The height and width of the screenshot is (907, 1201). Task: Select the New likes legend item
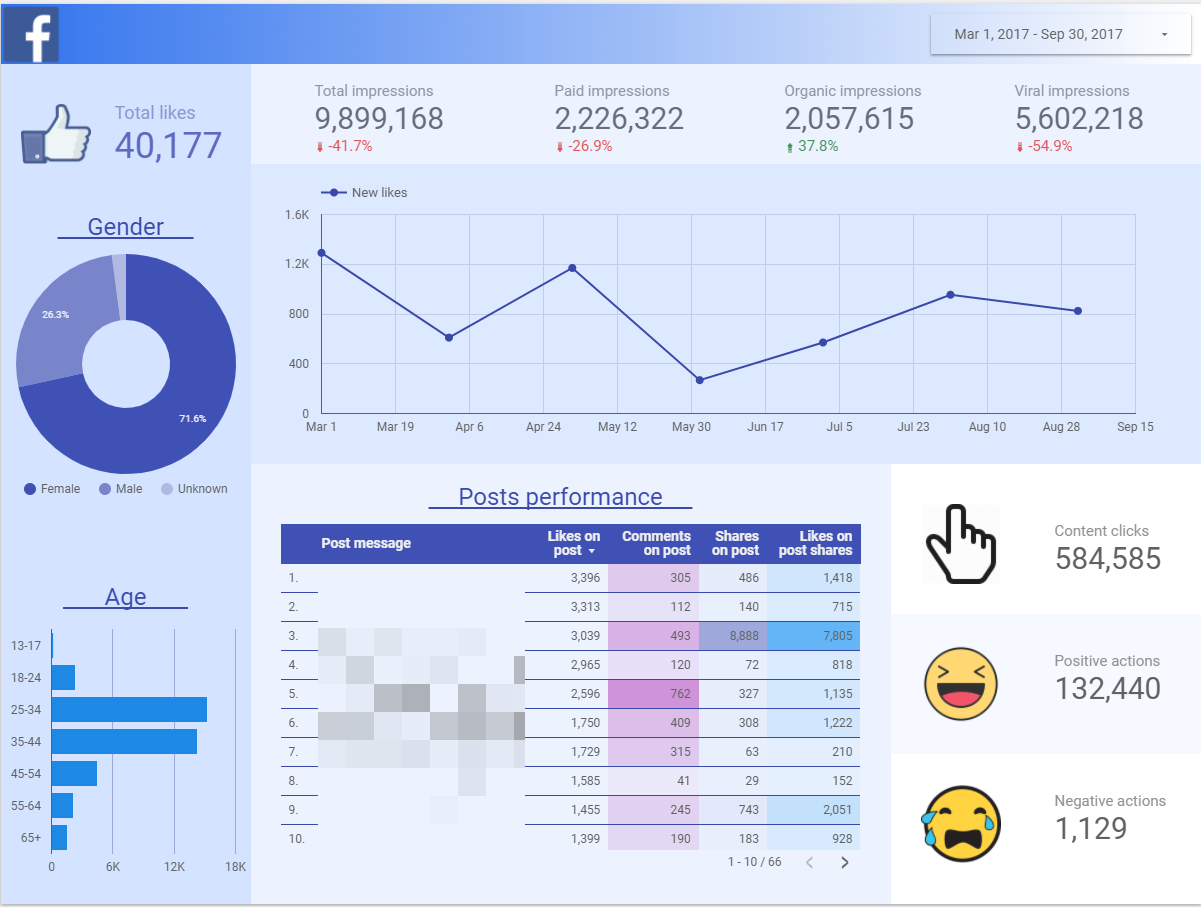[365, 192]
